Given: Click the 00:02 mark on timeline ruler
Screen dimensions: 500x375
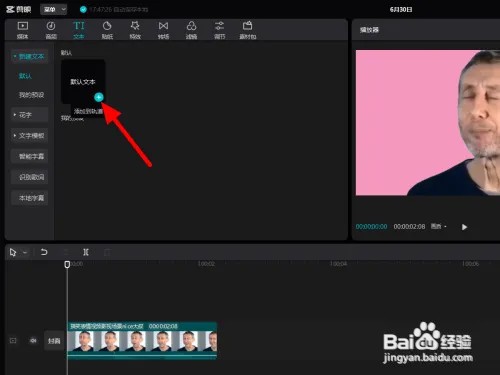Looking at the screenshot, I should tap(206, 264).
